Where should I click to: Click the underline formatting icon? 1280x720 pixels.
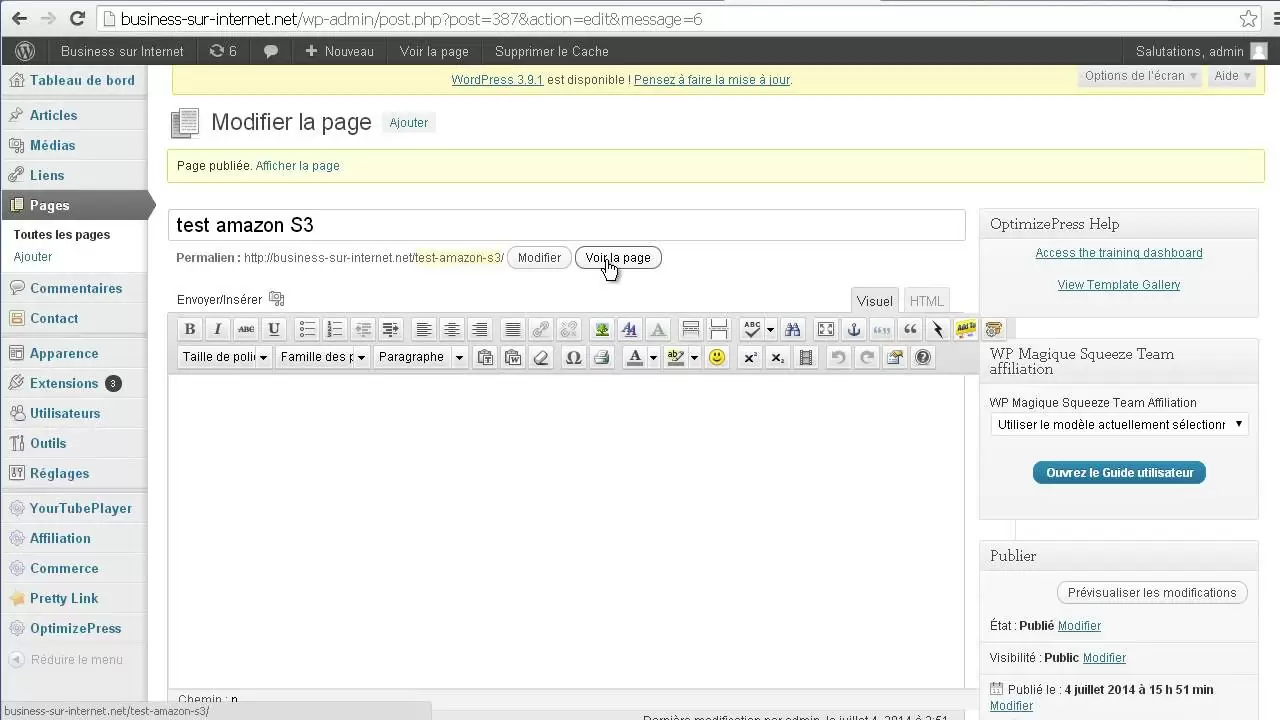click(274, 329)
